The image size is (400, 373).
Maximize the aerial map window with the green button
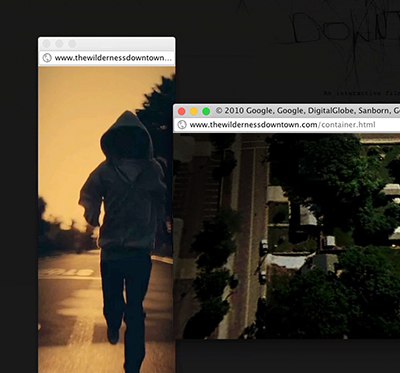206,111
